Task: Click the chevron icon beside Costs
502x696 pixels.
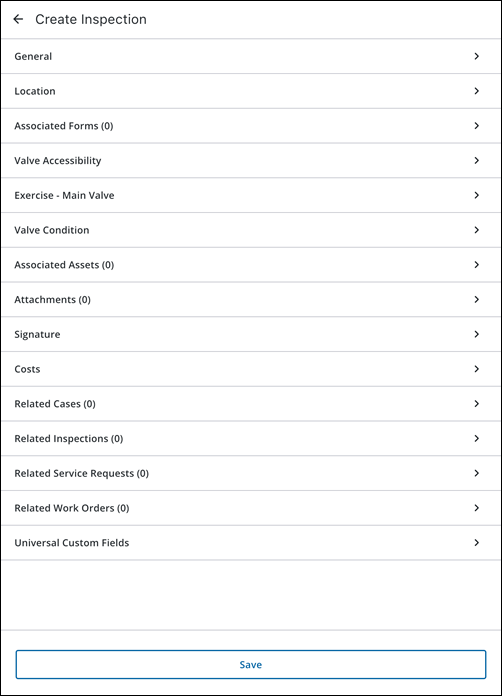Action: coord(476,369)
